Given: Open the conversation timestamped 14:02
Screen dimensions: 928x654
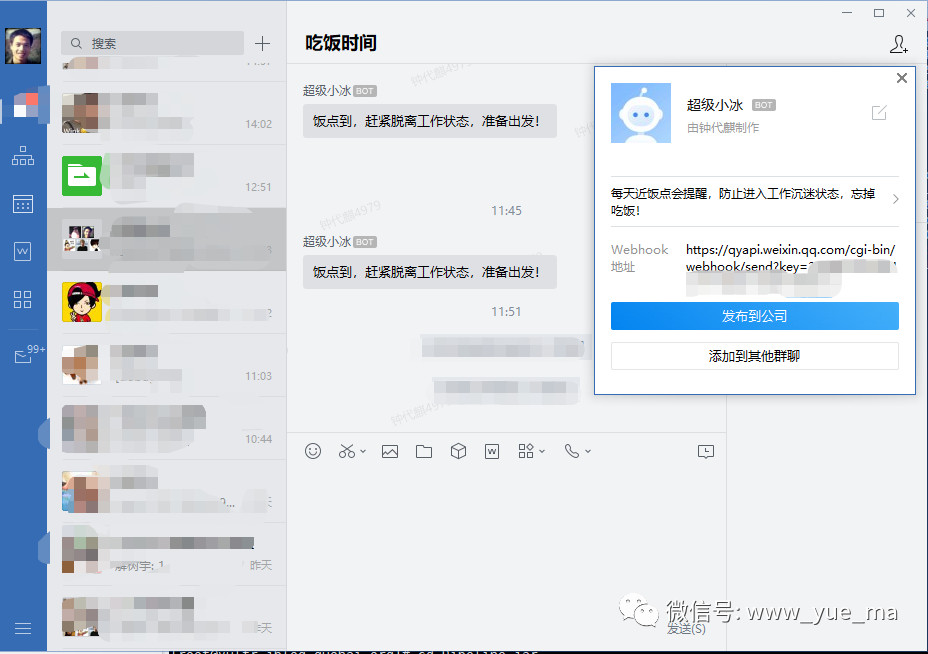Looking at the screenshot, I should pyautogui.click(x=167, y=112).
